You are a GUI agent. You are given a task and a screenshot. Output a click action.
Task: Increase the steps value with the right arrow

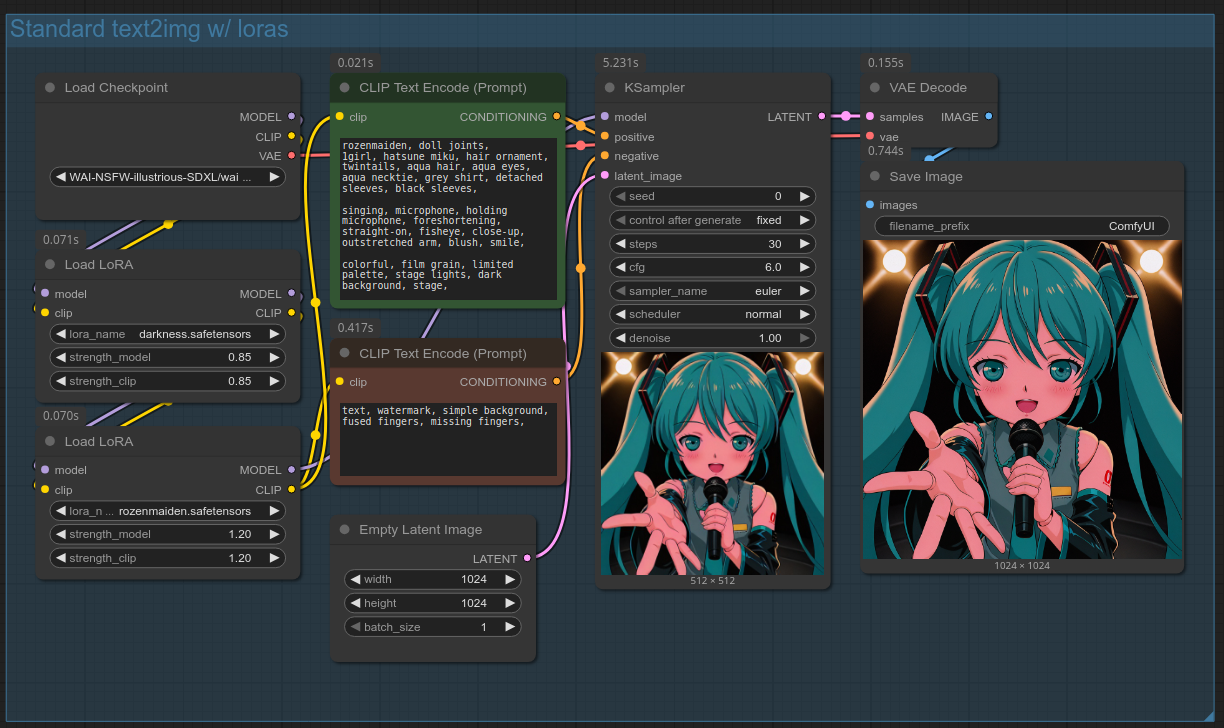click(x=805, y=244)
